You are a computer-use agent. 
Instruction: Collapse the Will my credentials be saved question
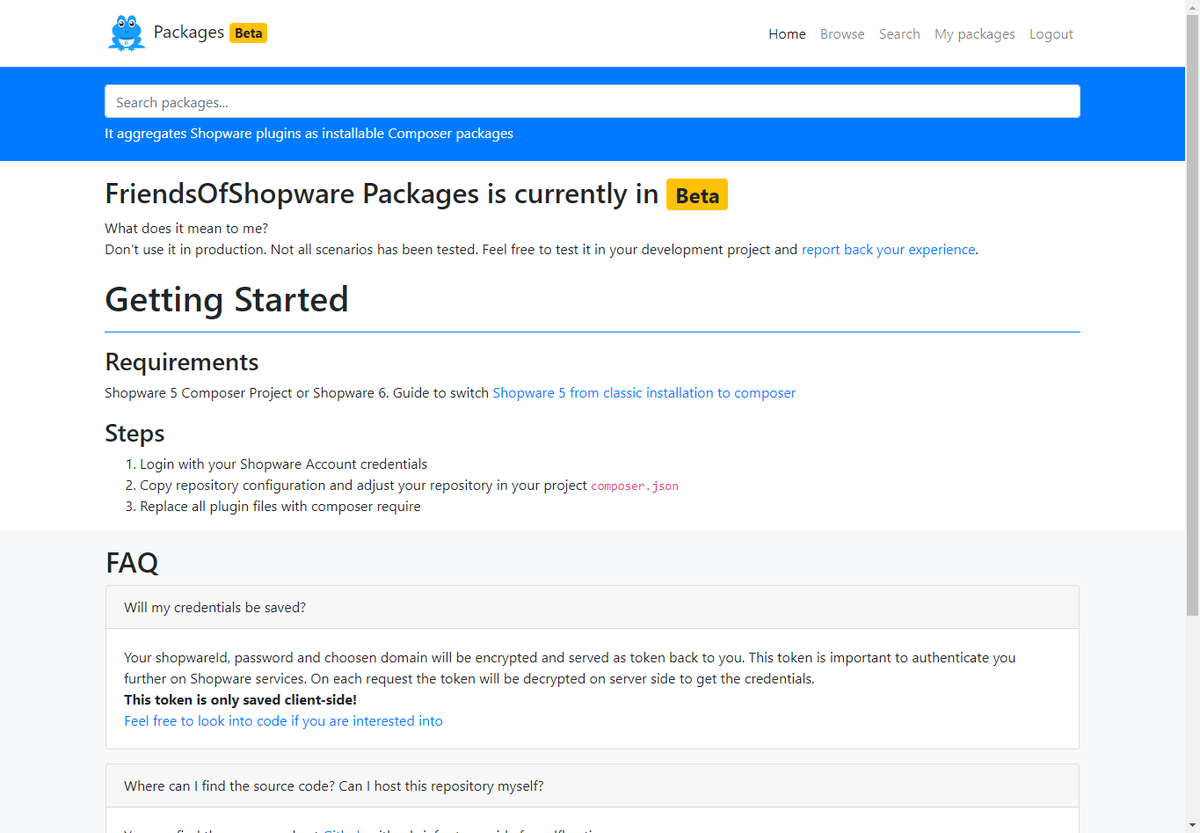pos(592,607)
